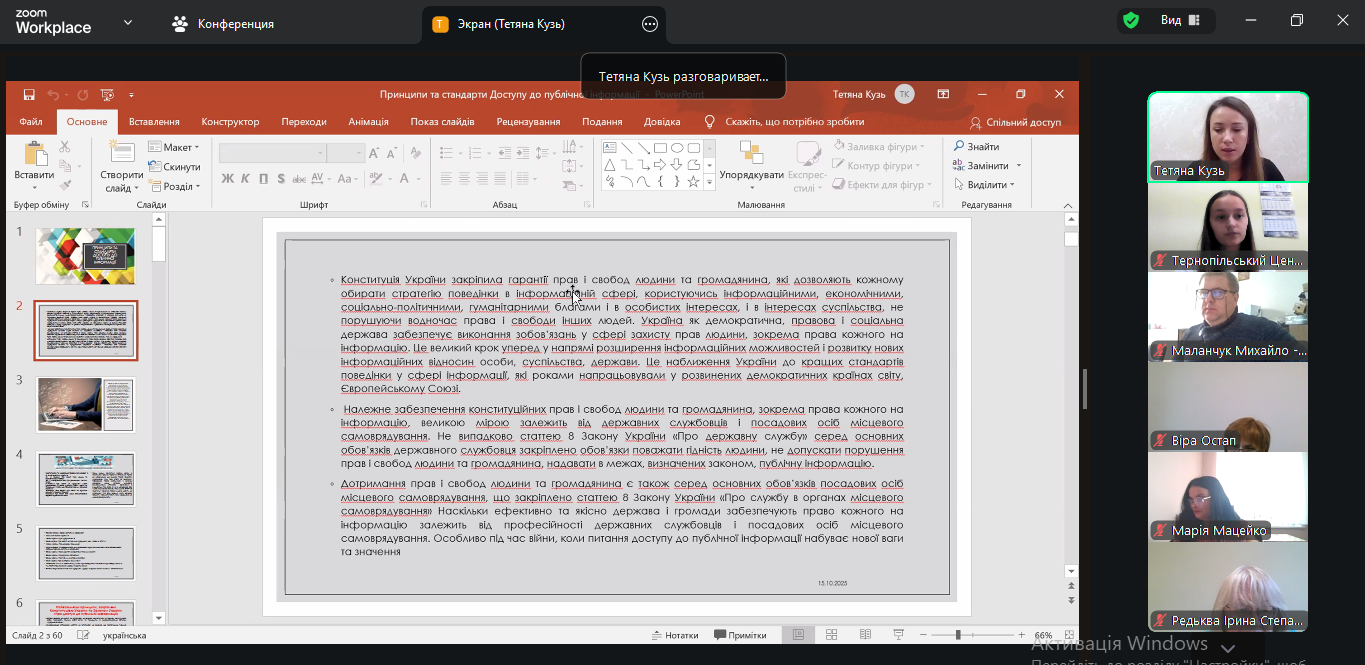Viewport: 1365px width, 665px height.
Task: Toggle the Примітки comments pane
Action: 740,635
